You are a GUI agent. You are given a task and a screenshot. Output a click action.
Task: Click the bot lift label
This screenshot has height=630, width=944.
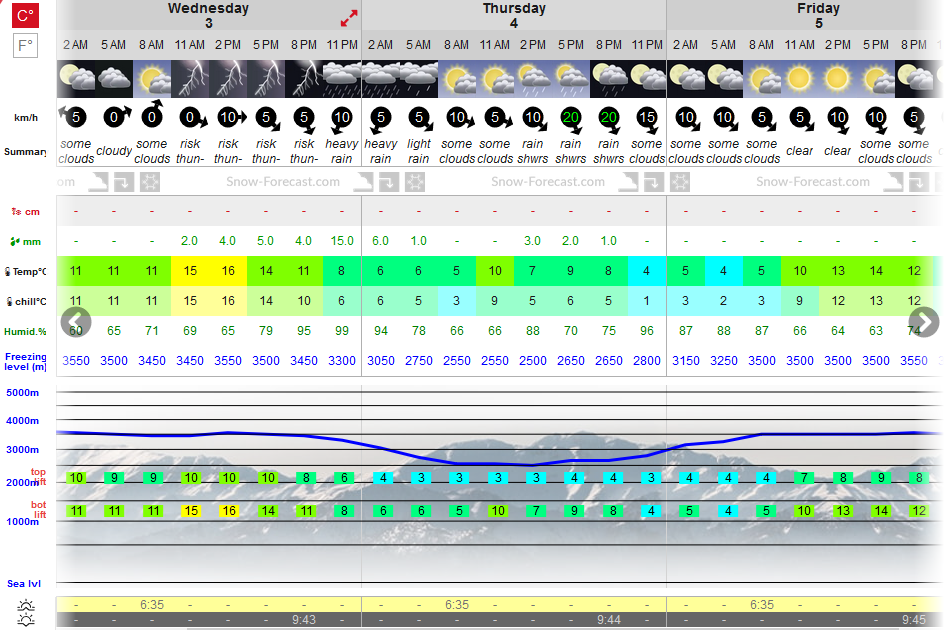[39, 510]
